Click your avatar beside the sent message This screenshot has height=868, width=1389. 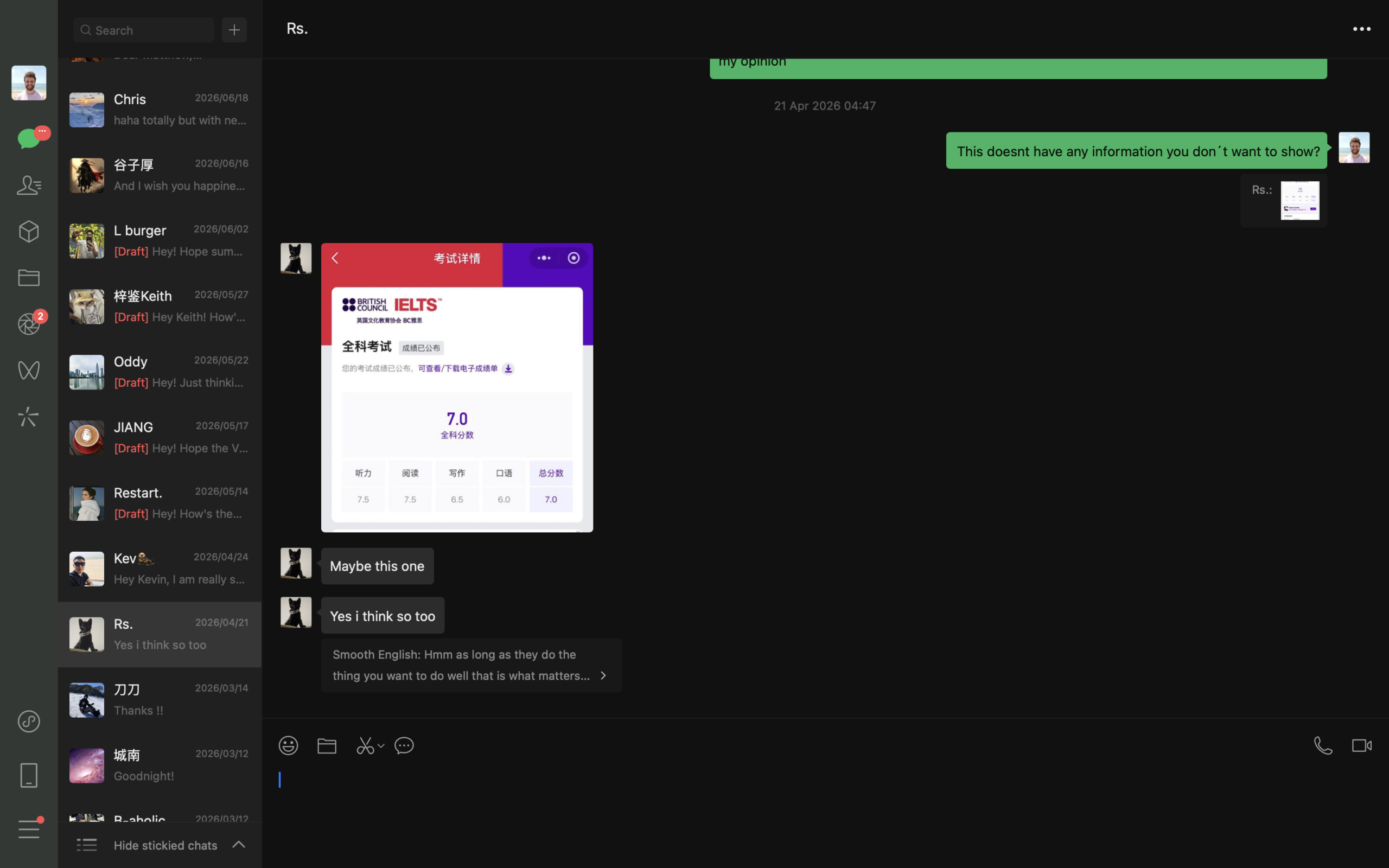pyautogui.click(x=1354, y=148)
